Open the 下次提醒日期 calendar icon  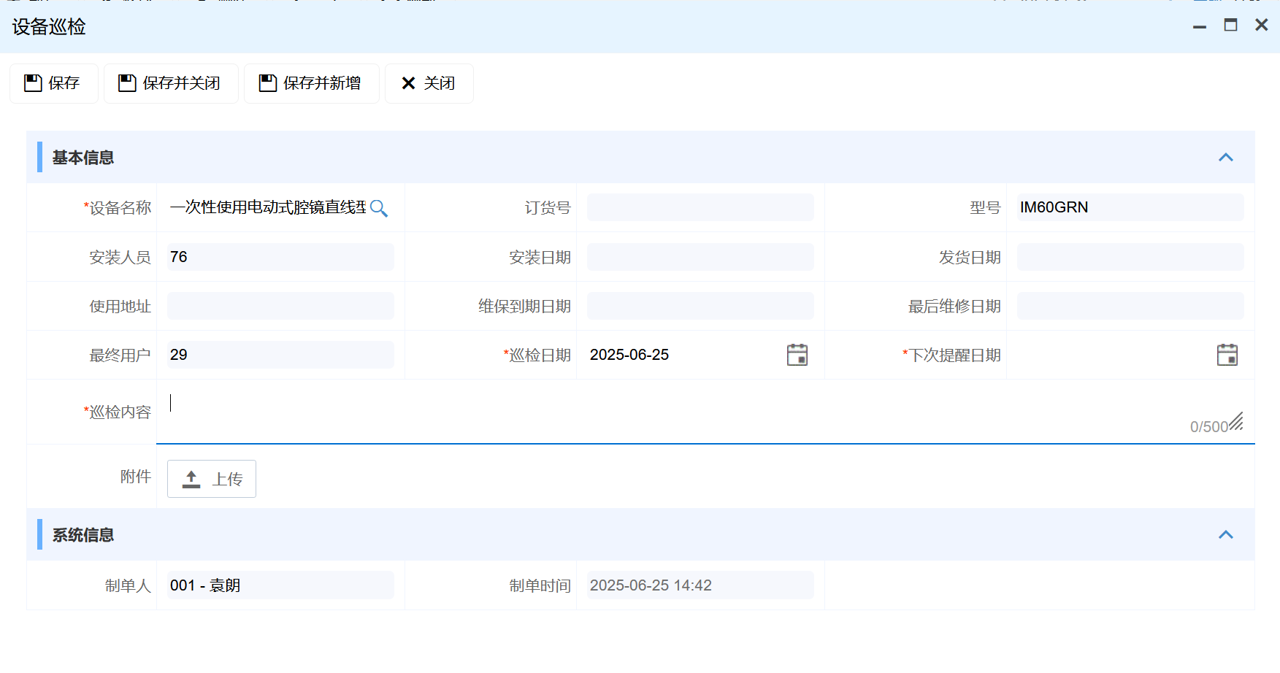(1227, 355)
